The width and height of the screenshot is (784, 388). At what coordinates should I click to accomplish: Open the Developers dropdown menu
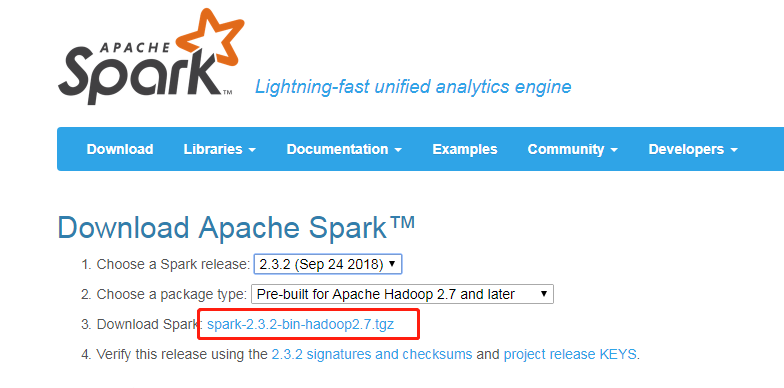pos(693,149)
